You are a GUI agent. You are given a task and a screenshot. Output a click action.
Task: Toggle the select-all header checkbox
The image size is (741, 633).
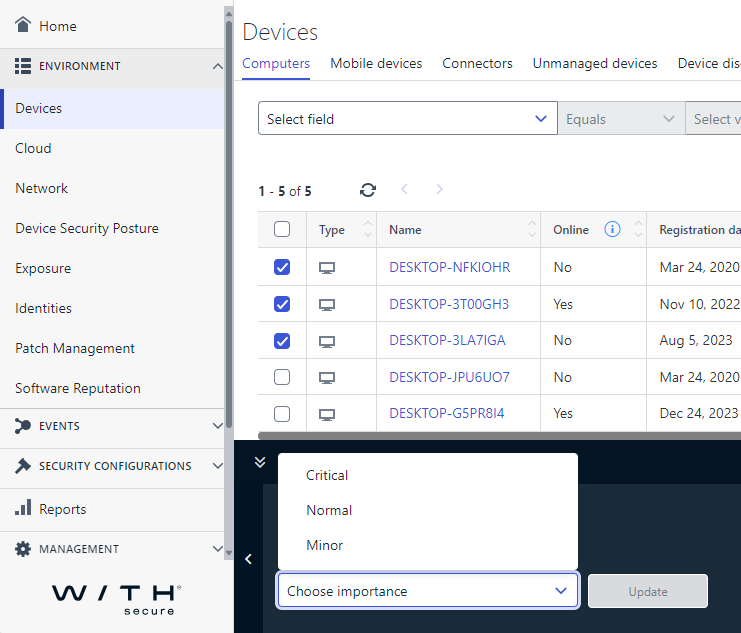click(282, 229)
